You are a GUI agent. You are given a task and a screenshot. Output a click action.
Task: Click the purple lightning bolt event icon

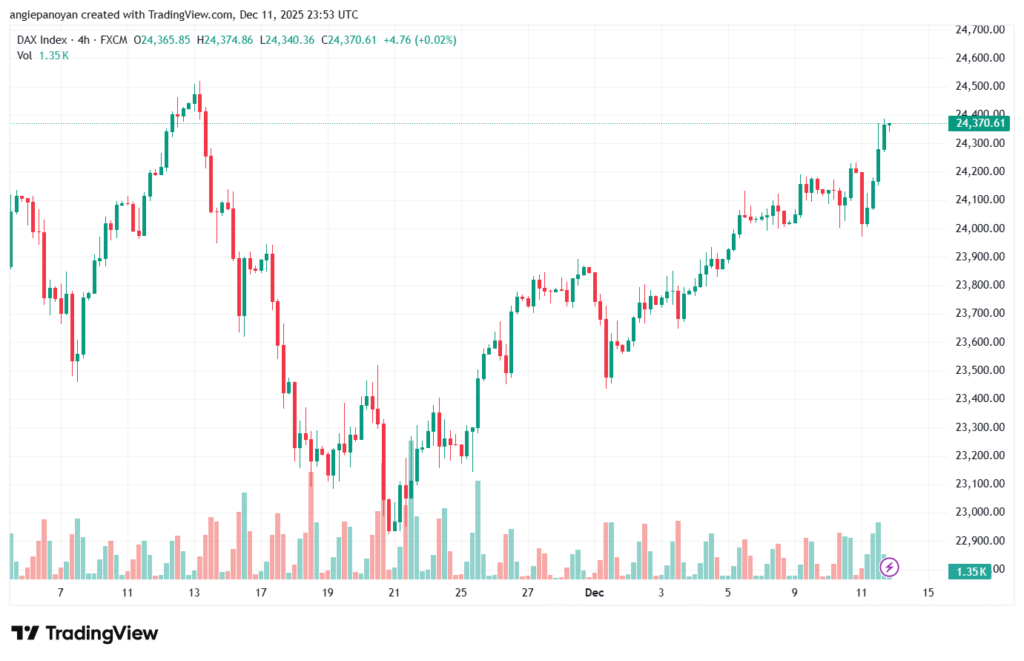[890, 567]
